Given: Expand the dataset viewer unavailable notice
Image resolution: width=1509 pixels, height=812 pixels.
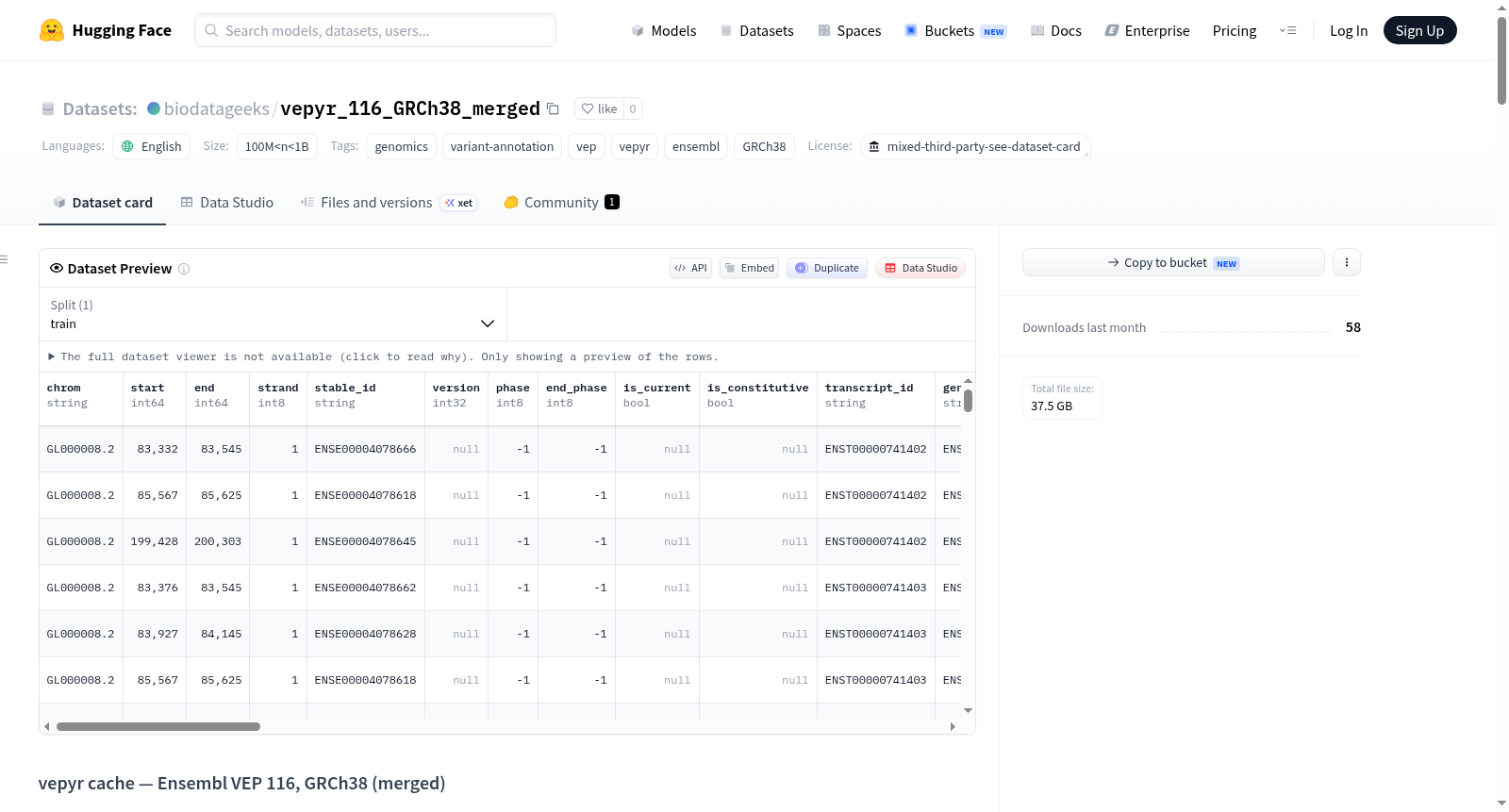Looking at the screenshot, I should click(x=383, y=356).
